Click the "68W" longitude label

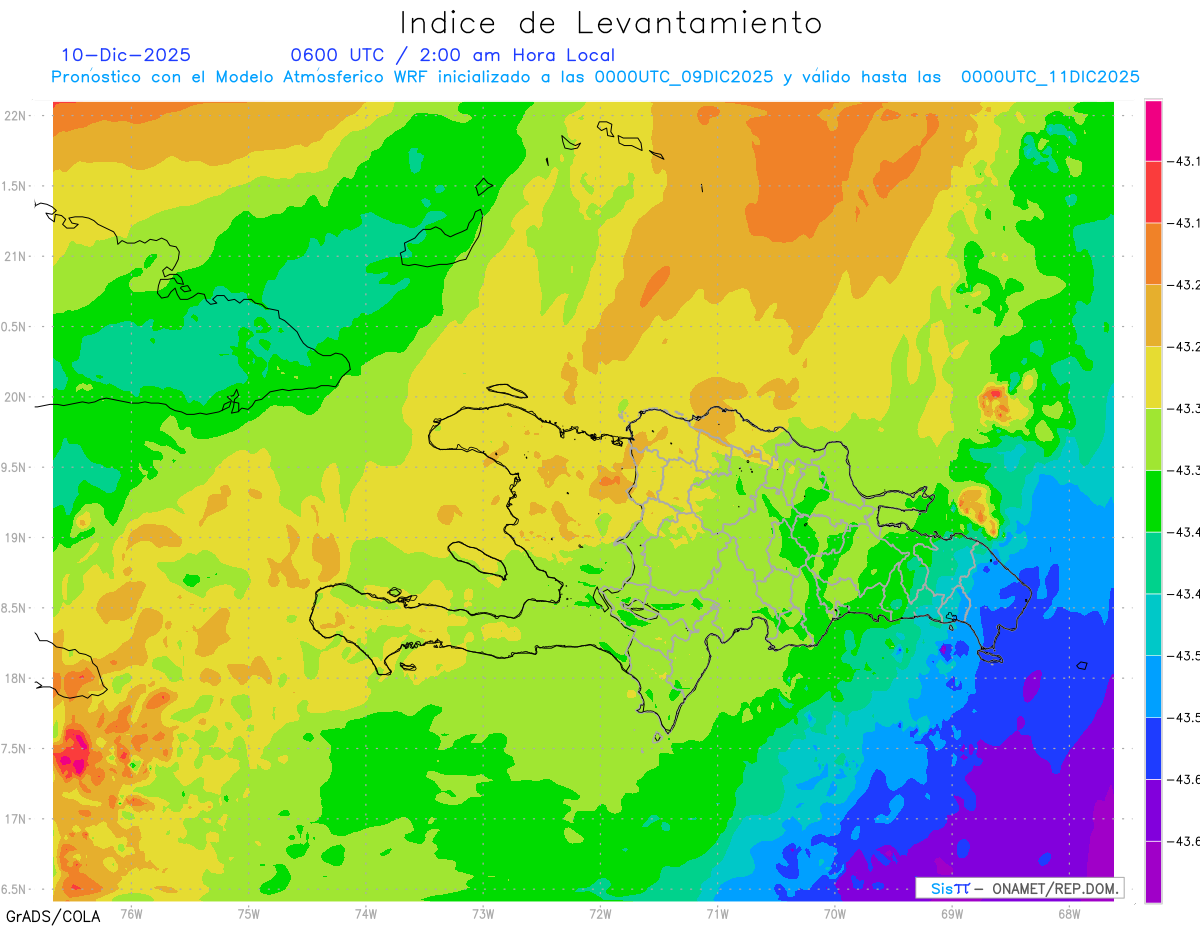click(x=1069, y=913)
